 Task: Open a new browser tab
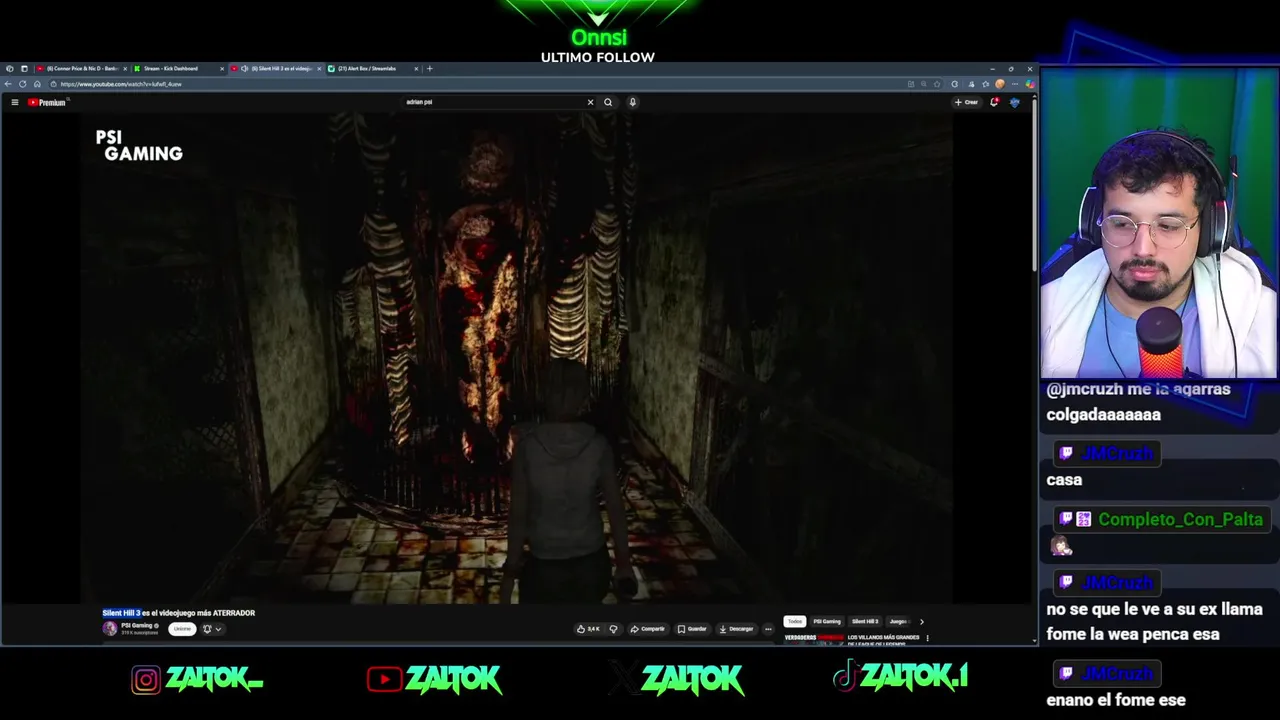tap(429, 68)
